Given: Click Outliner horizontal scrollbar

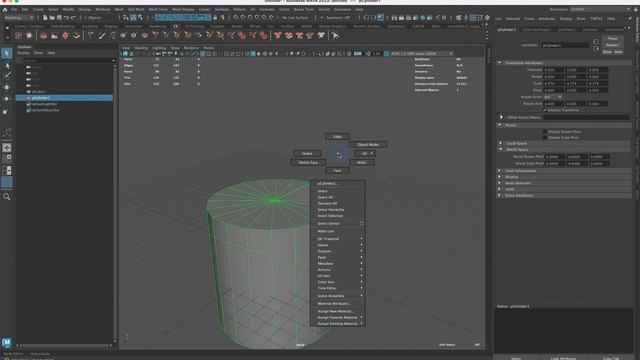Looking at the screenshot, I should [64, 345].
